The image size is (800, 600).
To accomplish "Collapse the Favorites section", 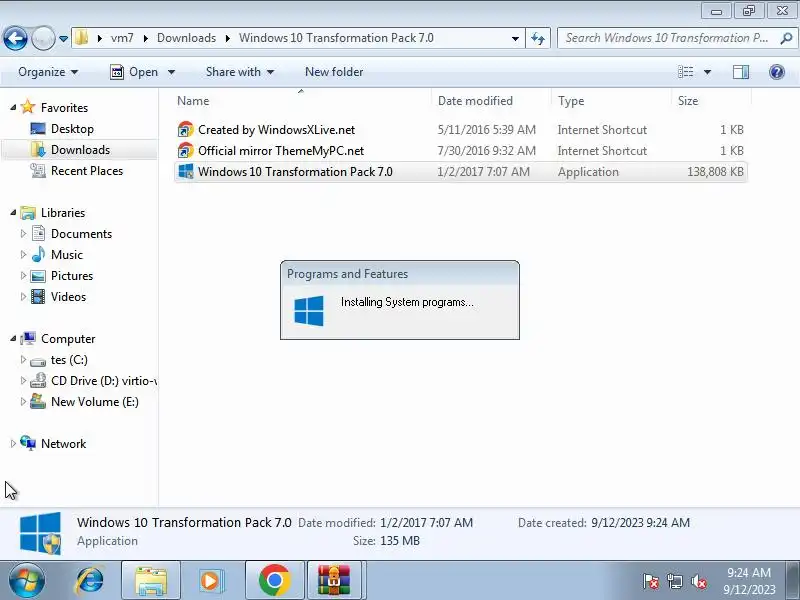I will (x=13, y=108).
